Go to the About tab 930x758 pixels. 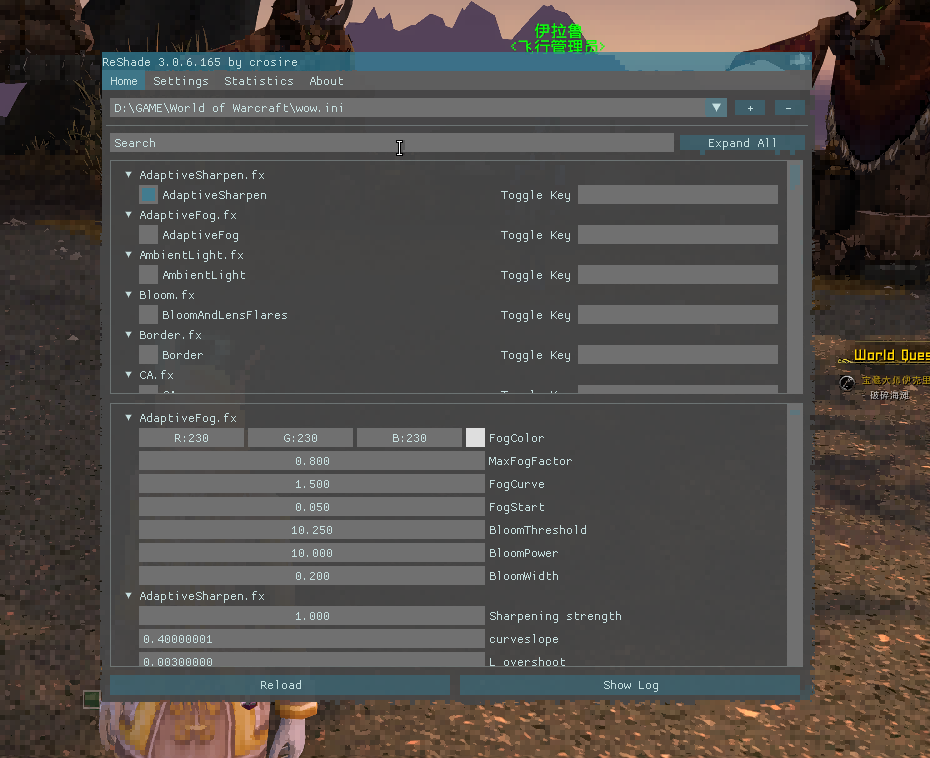326,81
